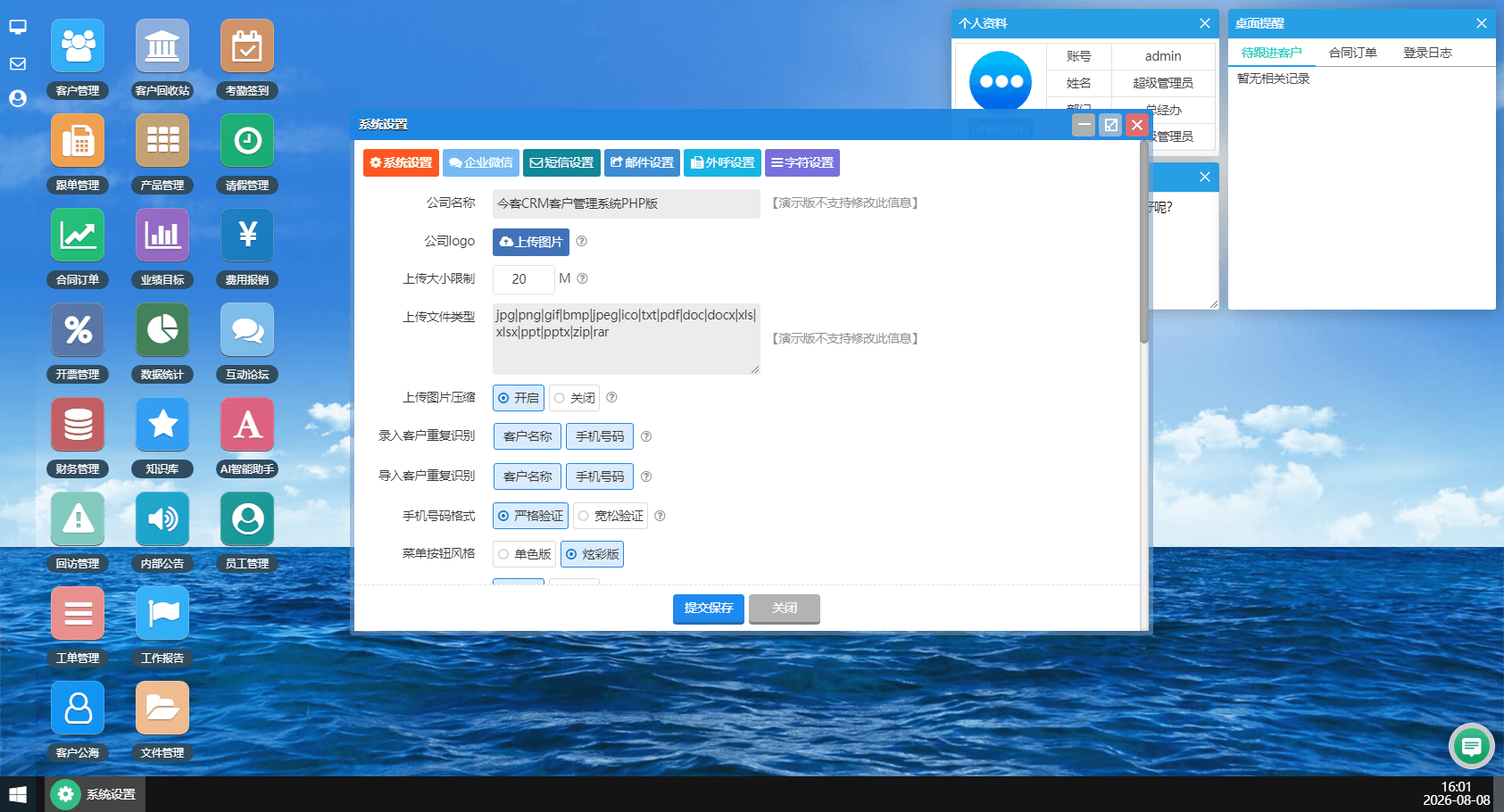Open the 回访管理 warning icon
This screenshot has height=812, width=1504.
78,519
